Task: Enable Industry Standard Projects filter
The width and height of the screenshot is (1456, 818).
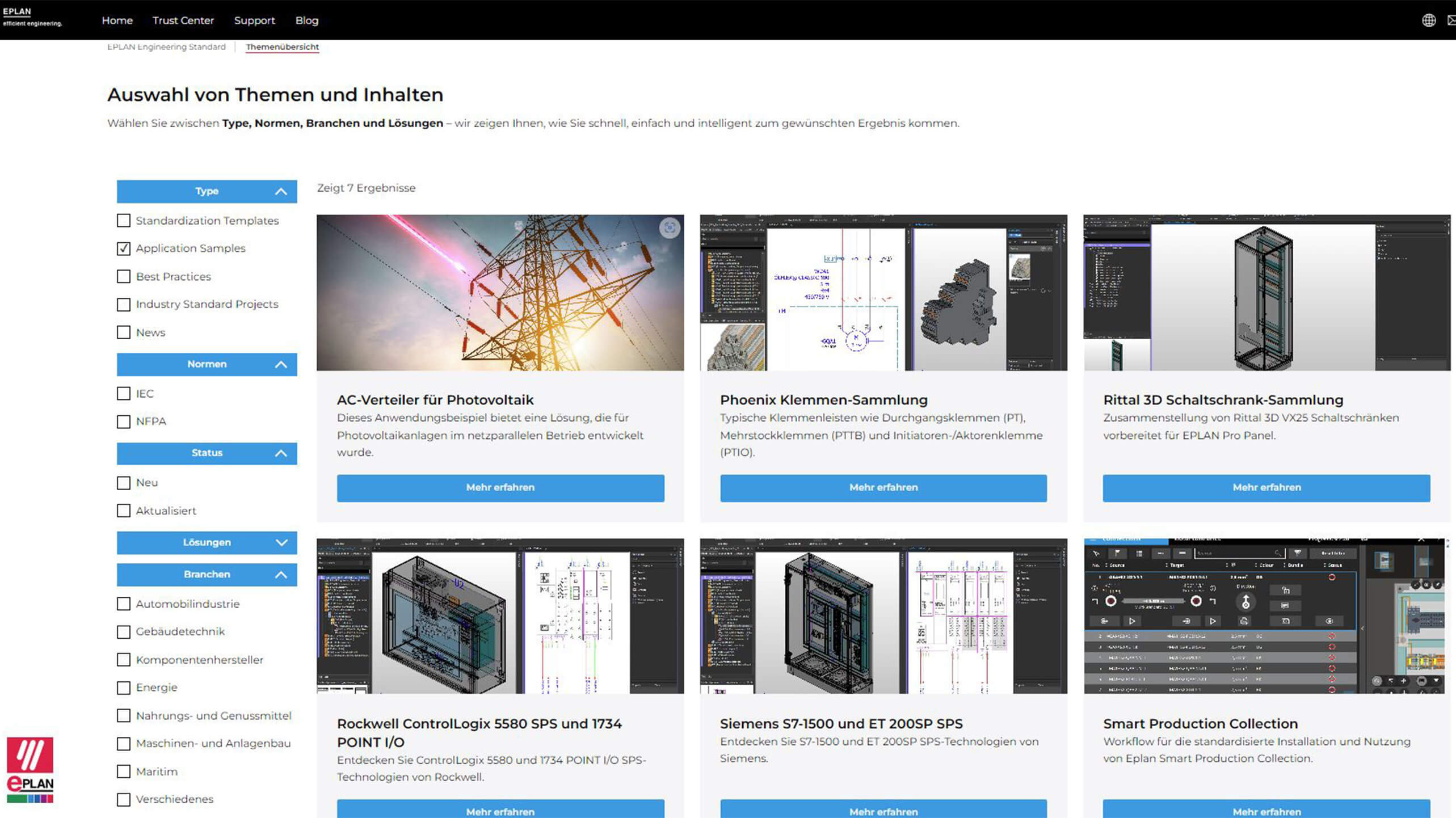Action: pyautogui.click(x=124, y=305)
